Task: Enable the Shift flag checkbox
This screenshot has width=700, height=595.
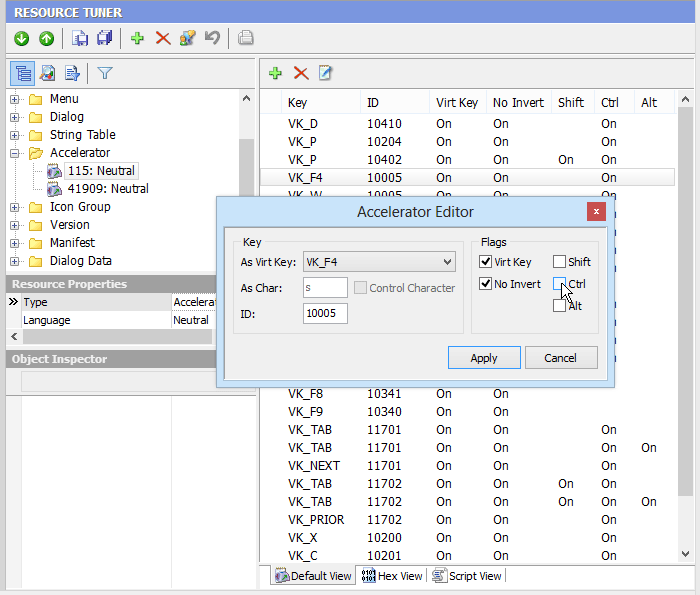Action: tap(559, 262)
